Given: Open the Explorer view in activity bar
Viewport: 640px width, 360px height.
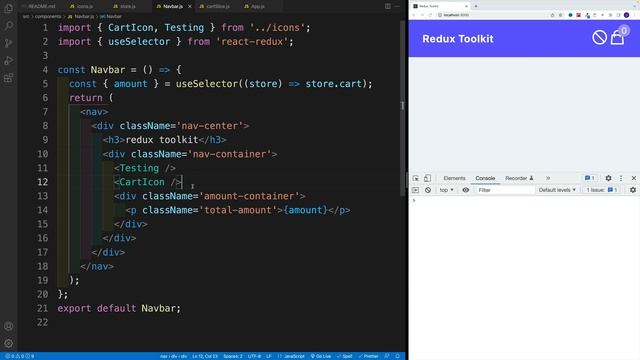Looking at the screenshot, I should (x=8, y=8).
